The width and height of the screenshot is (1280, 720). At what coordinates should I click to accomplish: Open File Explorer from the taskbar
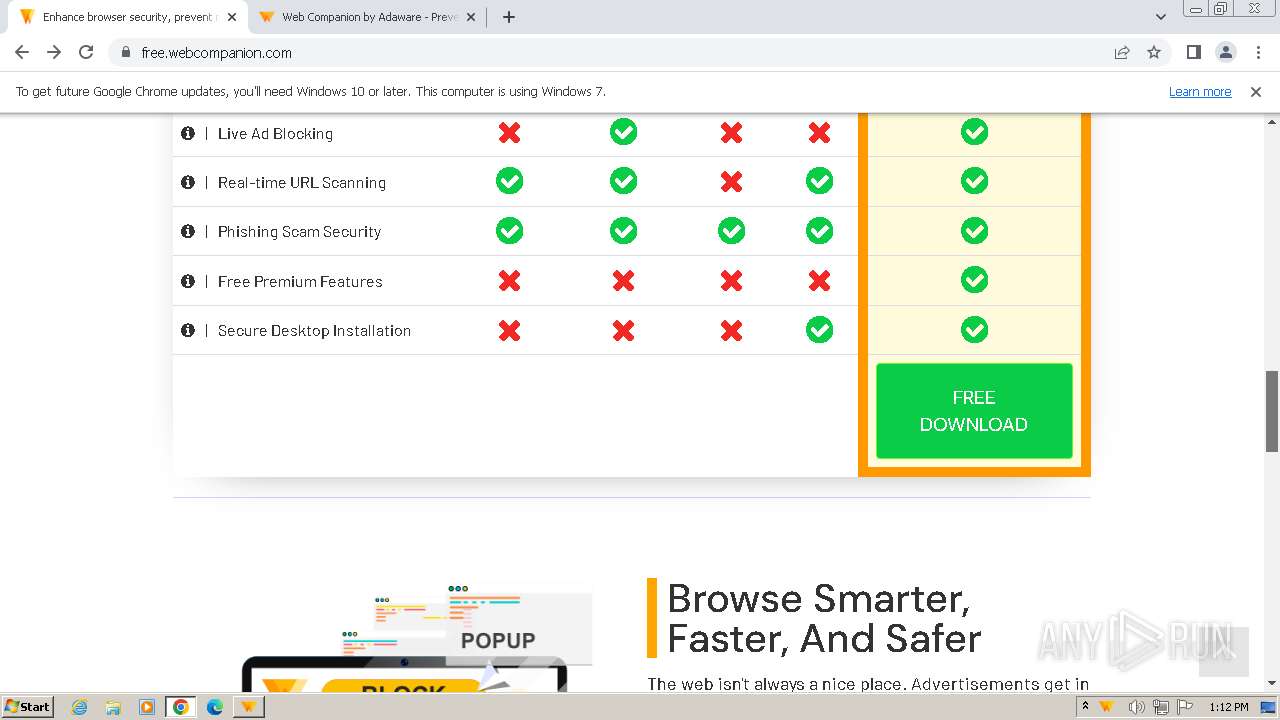tap(113, 707)
